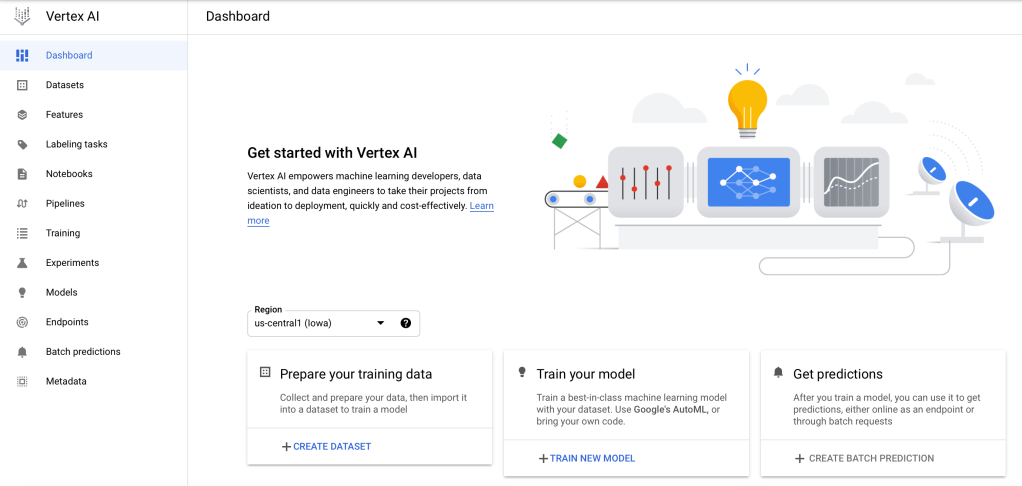1022x486 pixels.
Task: Click the Notebooks document icon
Action: (x=22, y=174)
